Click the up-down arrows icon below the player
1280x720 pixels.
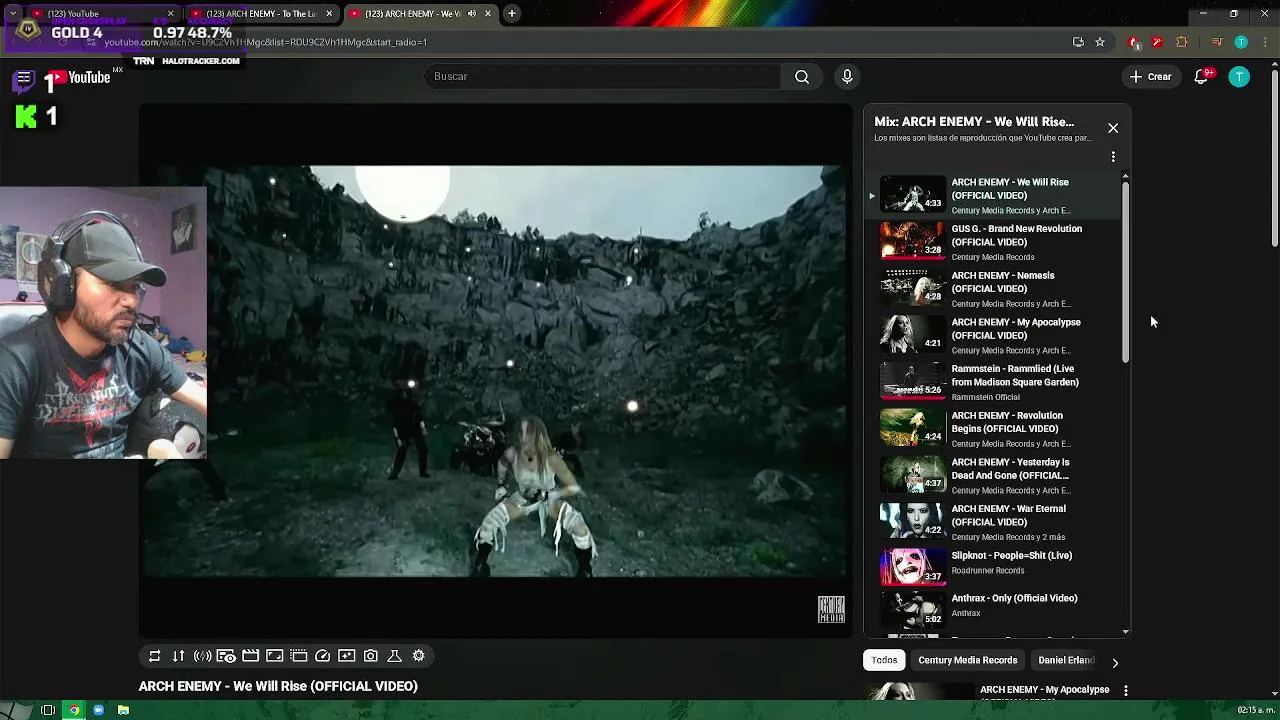point(179,656)
